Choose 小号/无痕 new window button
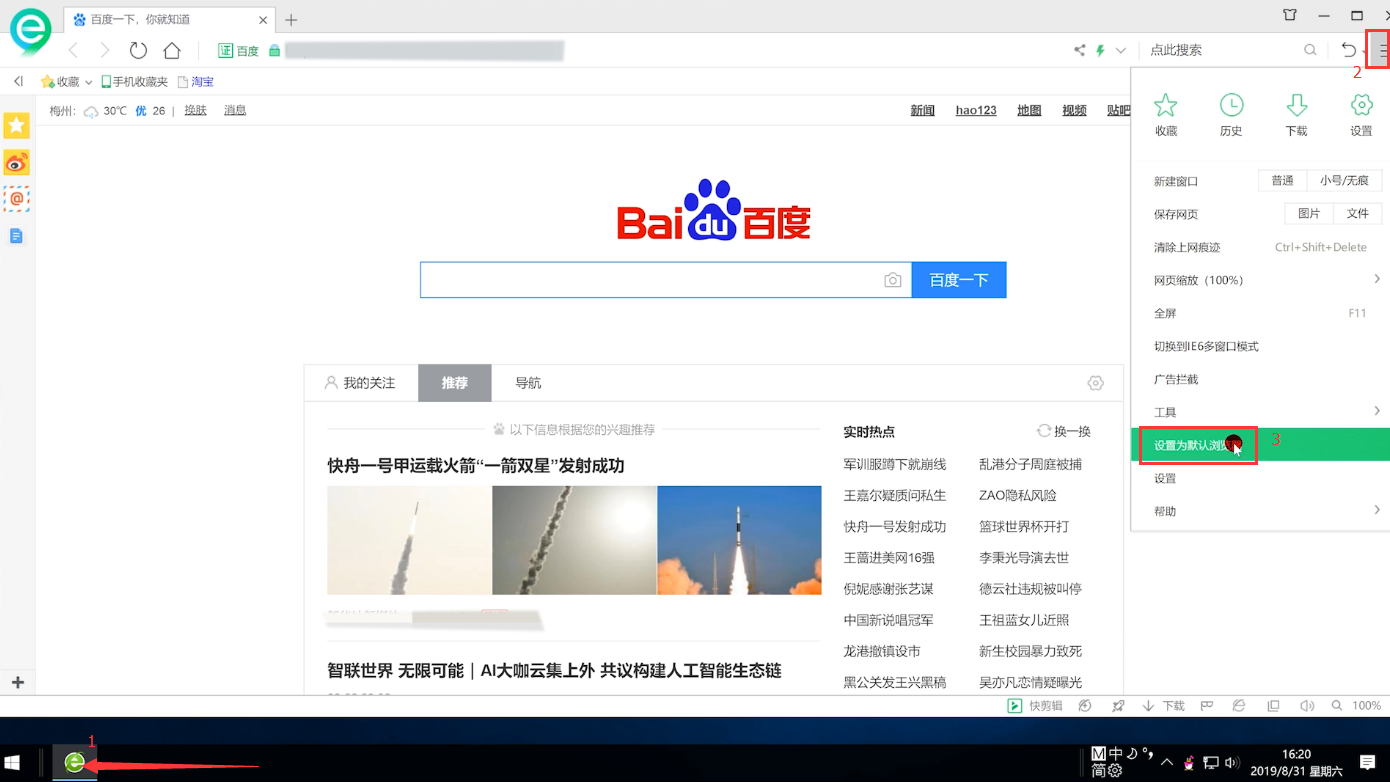 point(1344,181)
